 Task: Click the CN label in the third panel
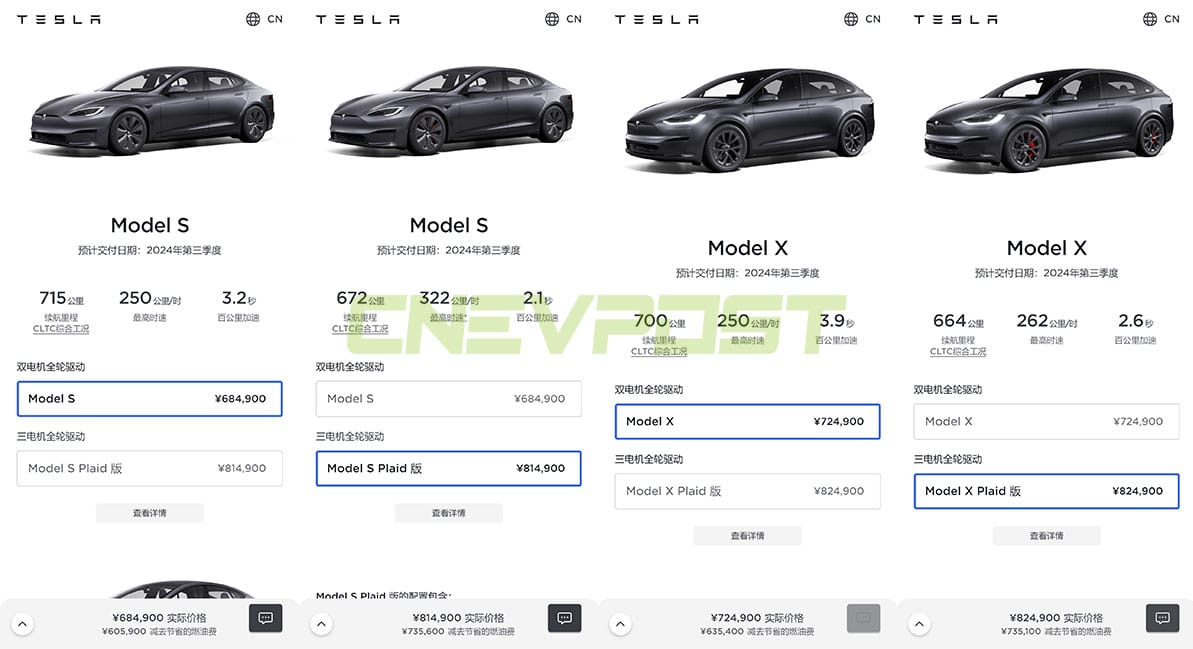pyautogui.click(x=872, y=18)
